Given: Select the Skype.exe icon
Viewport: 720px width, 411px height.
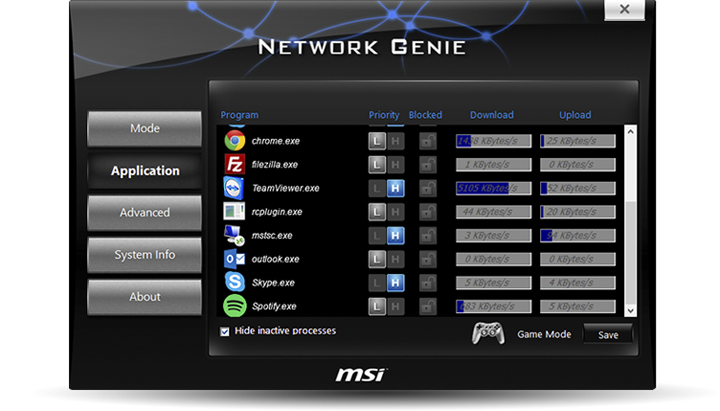Looking at the screenshot, I should coord(234,283).
